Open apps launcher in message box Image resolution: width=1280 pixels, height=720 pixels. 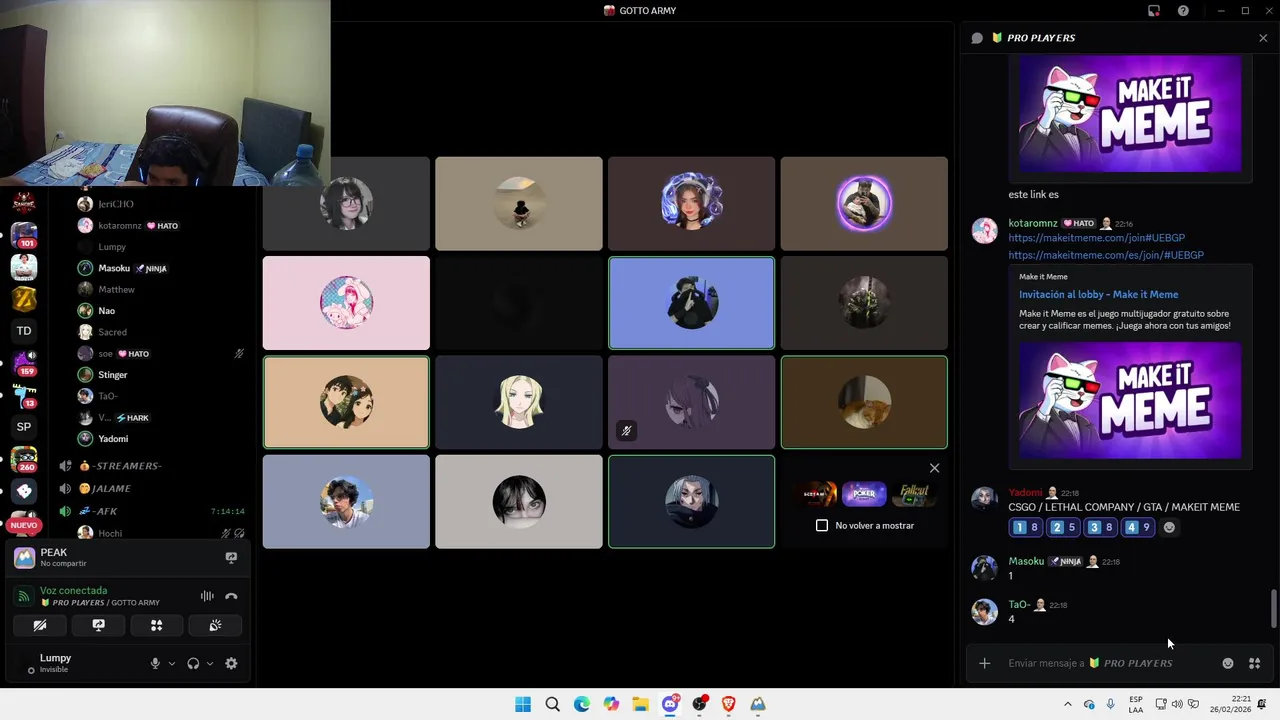pos(1254,663)
